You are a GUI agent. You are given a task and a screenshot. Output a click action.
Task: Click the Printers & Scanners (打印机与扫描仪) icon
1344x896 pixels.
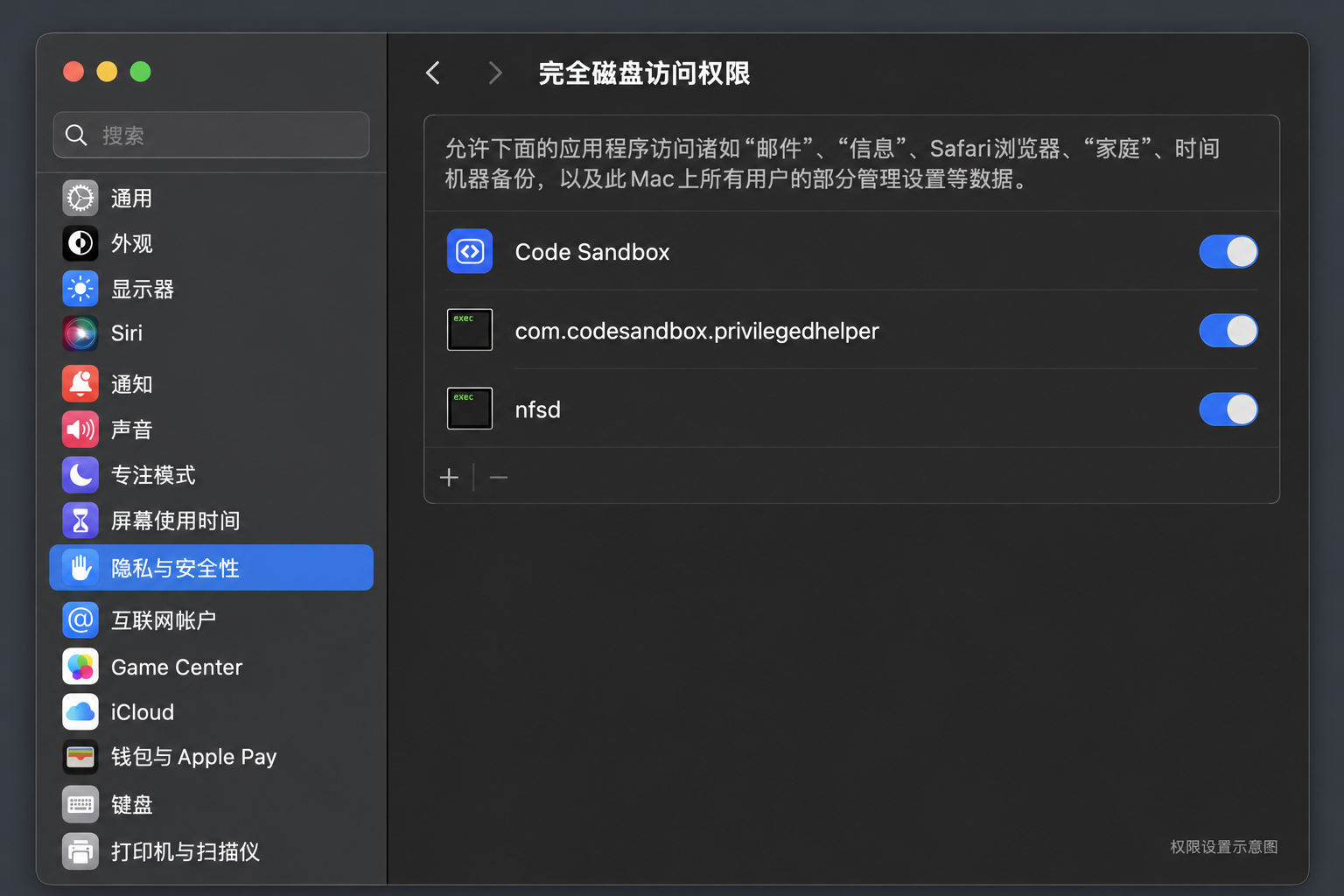click(x=80, y=851)
